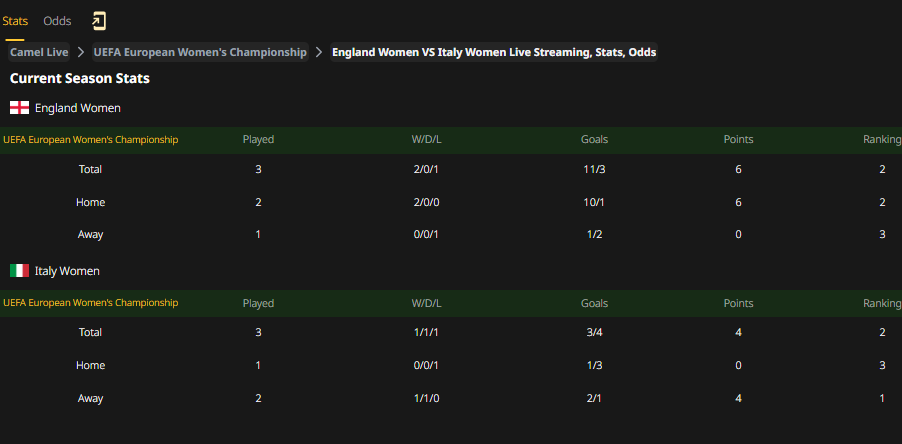Image resolution: width=902 pixels, height=444 pixels.
Task: Select Italy's Away row label
Action: pos(90,398)
